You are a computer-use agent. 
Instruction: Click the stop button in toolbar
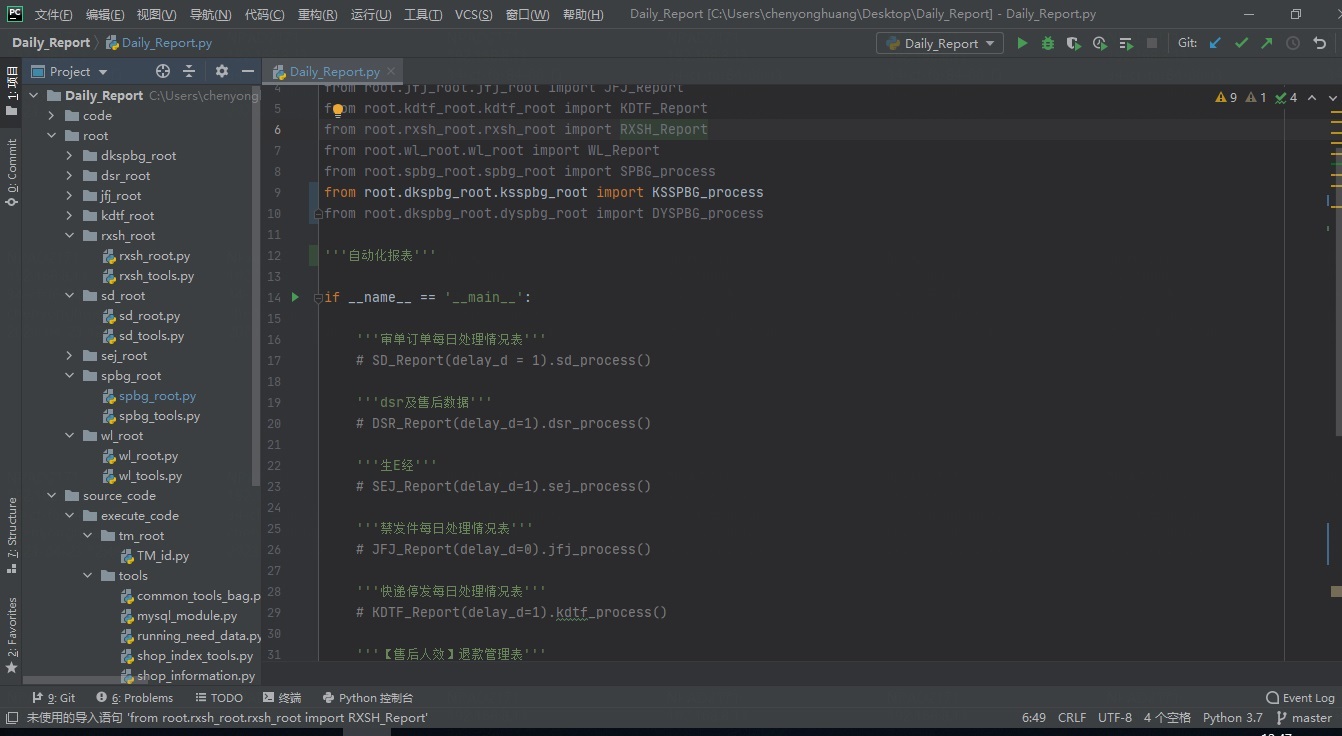[x=1152, y=43]
